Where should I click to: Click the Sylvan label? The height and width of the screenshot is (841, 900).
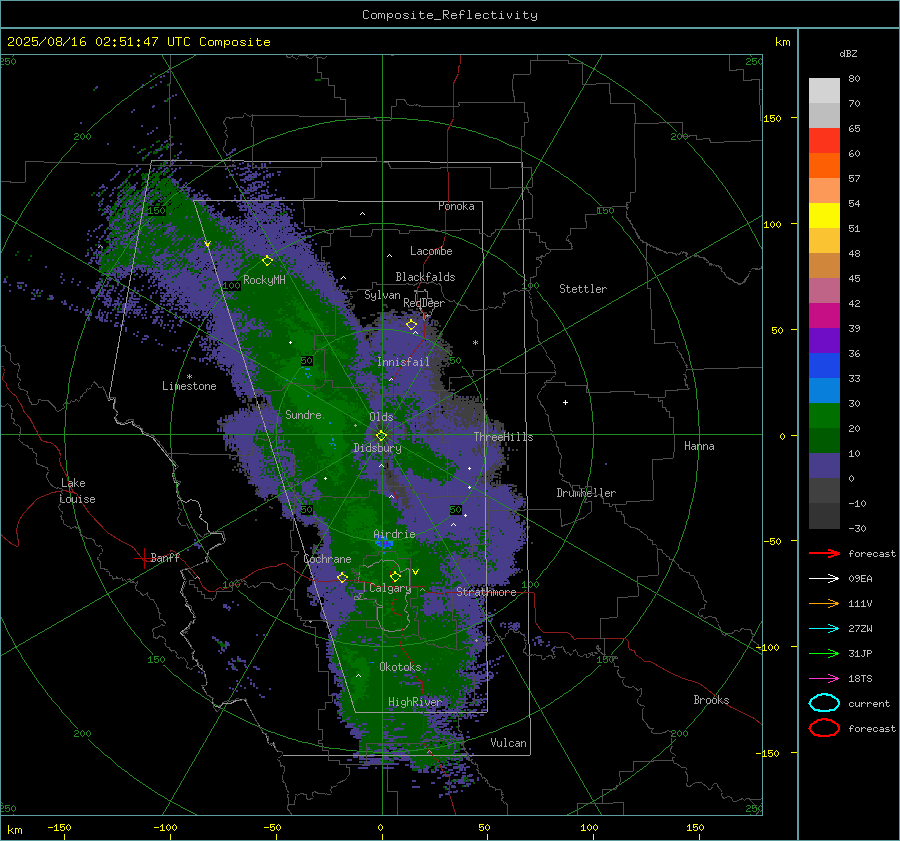coord(382,295)
